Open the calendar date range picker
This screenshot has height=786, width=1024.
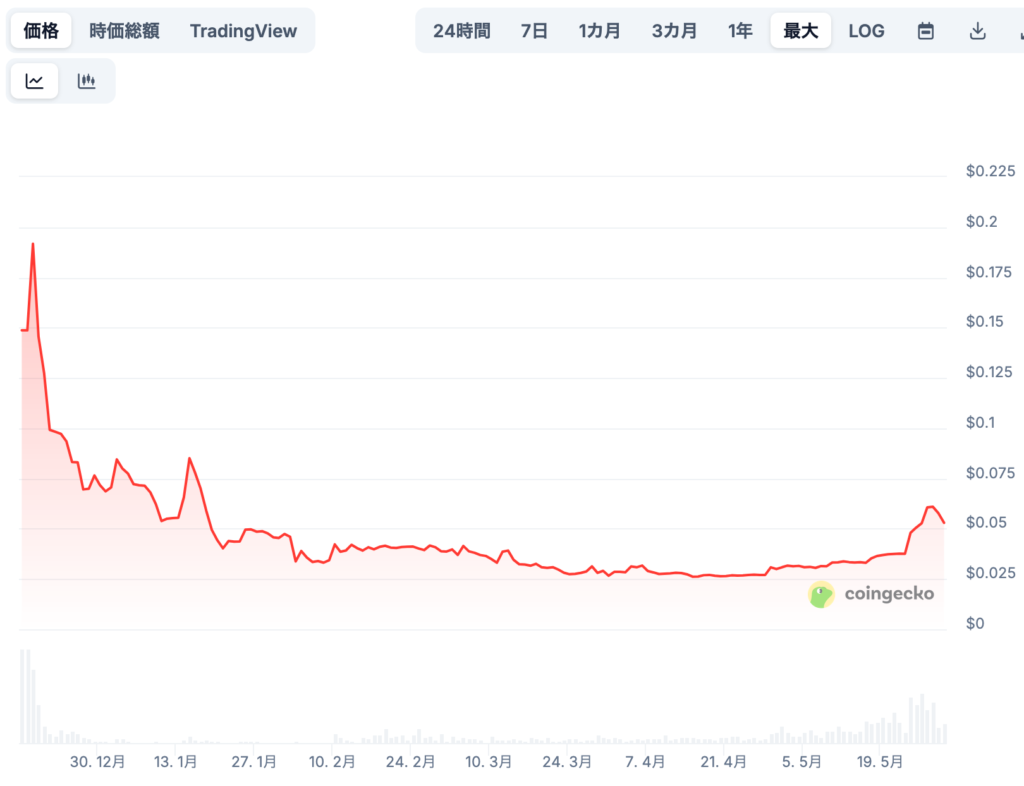925,31
